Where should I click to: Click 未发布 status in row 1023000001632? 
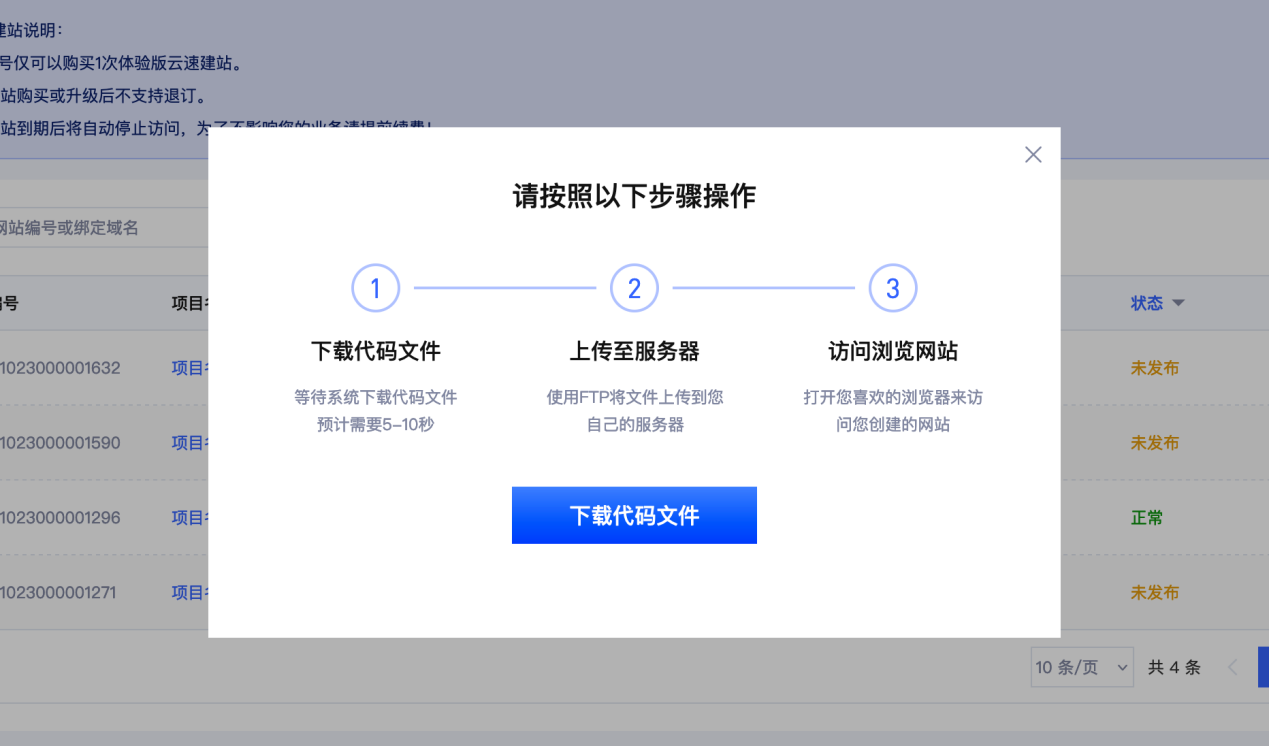point(1154,368)
